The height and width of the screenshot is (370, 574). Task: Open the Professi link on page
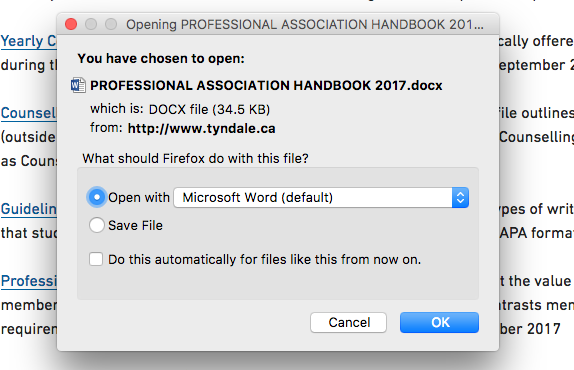pyautogui.click(x=29, y=281)
